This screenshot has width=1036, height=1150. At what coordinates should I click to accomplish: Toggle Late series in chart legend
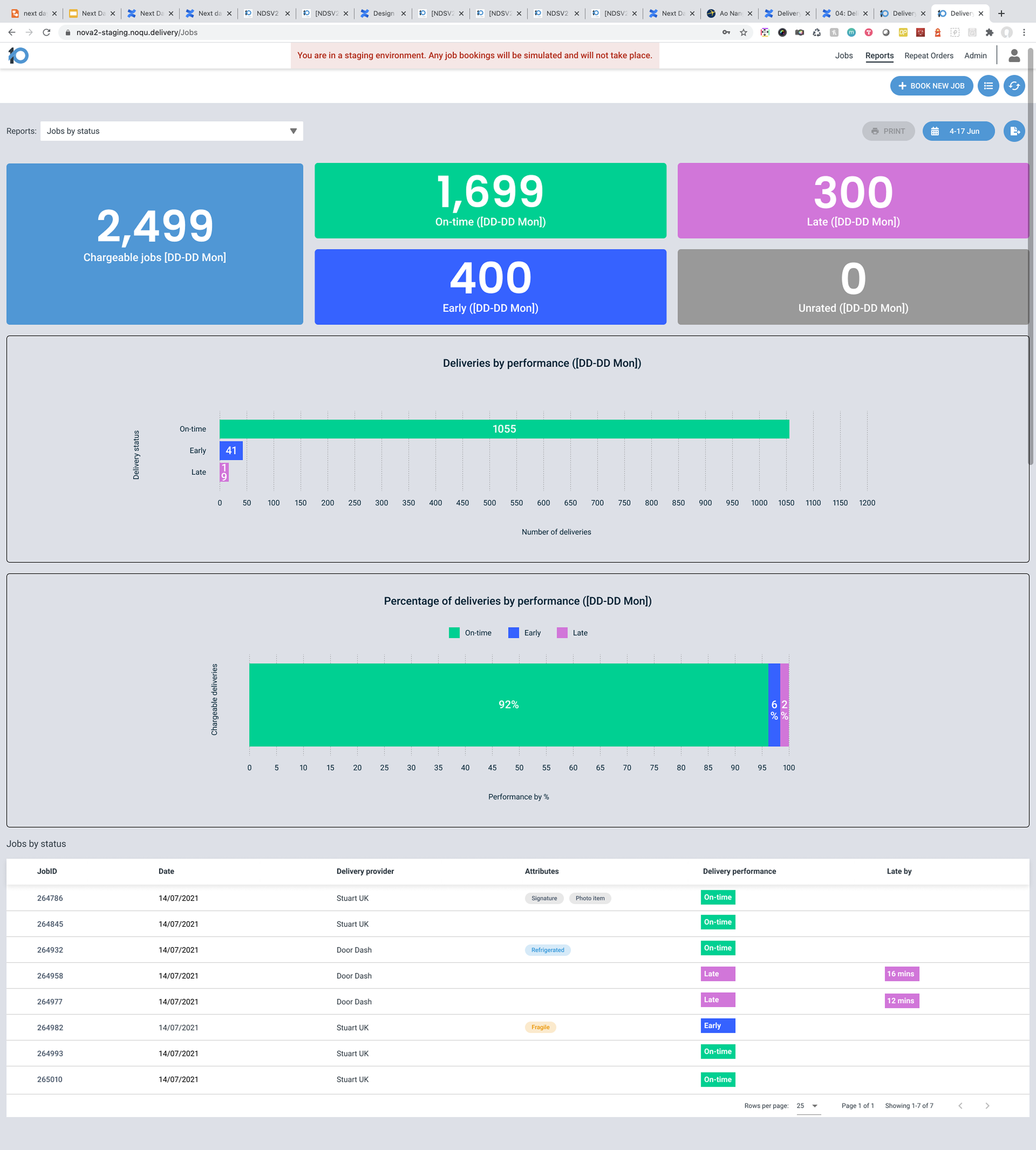(572, 633)
